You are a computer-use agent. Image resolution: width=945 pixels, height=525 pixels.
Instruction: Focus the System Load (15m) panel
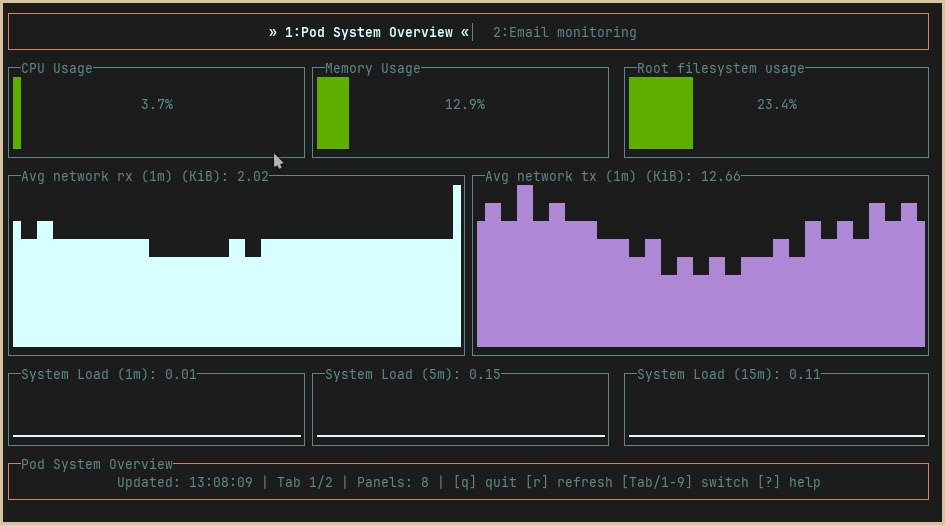tap(776, 408)
